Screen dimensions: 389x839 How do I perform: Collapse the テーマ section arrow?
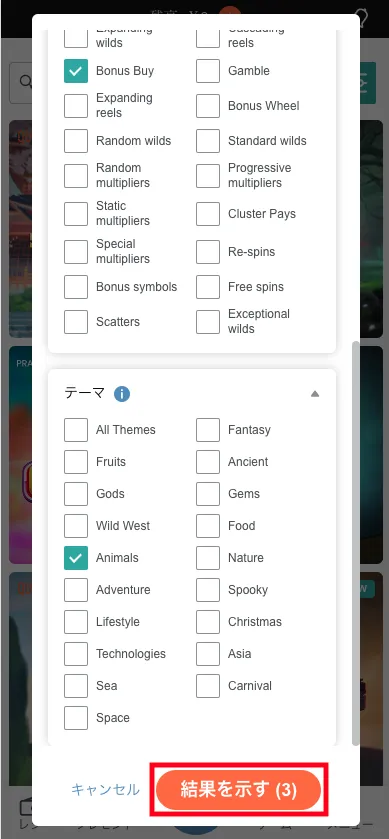click(x=315, y=394)
